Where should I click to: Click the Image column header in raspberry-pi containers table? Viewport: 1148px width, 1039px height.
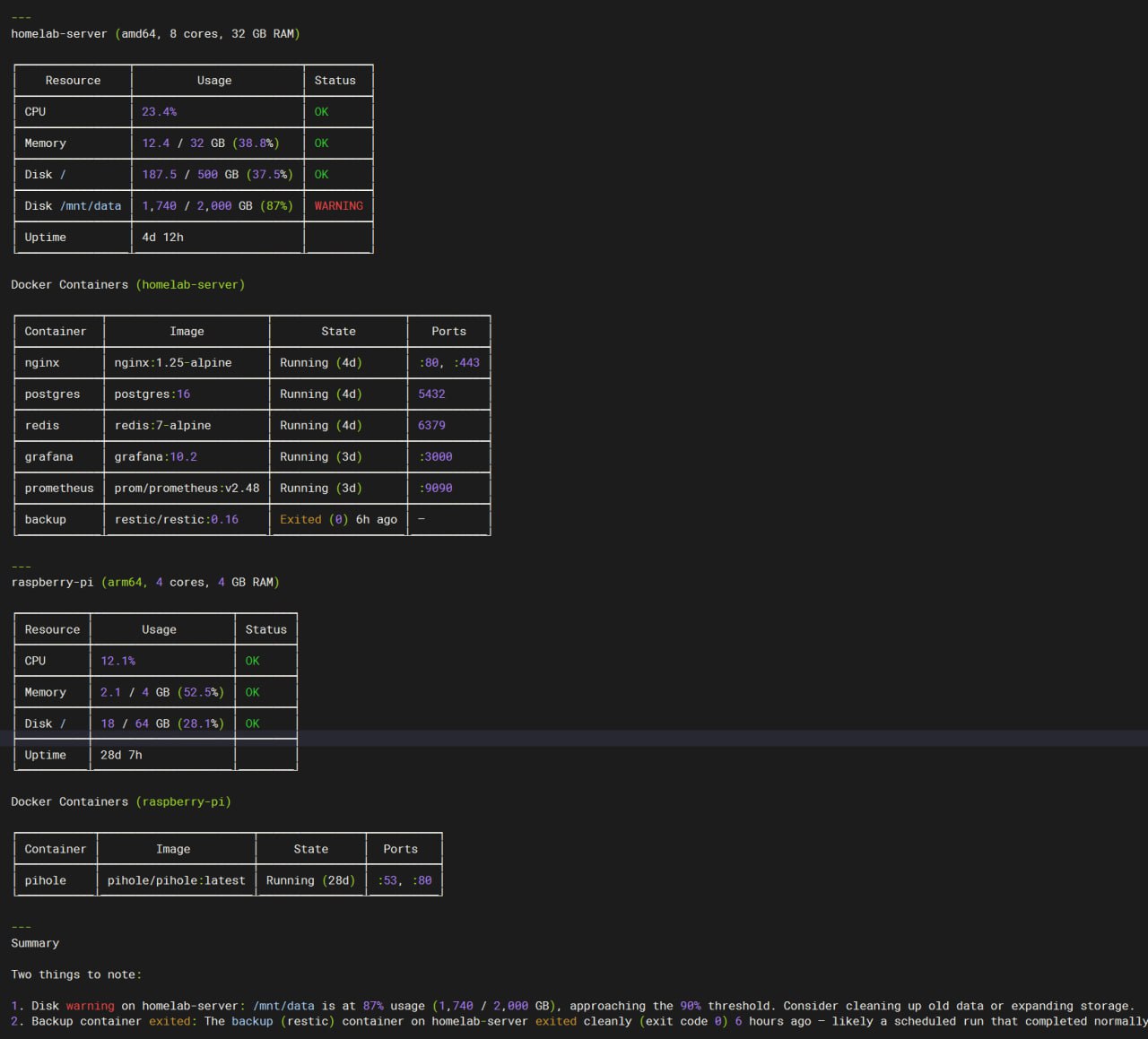(173, 850)
